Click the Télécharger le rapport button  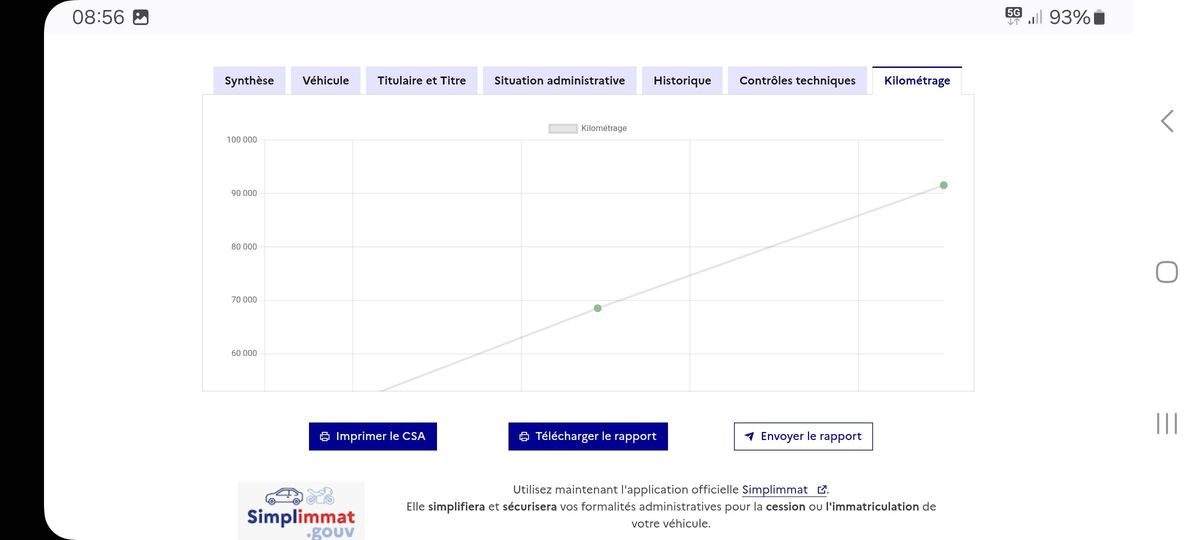588,437
